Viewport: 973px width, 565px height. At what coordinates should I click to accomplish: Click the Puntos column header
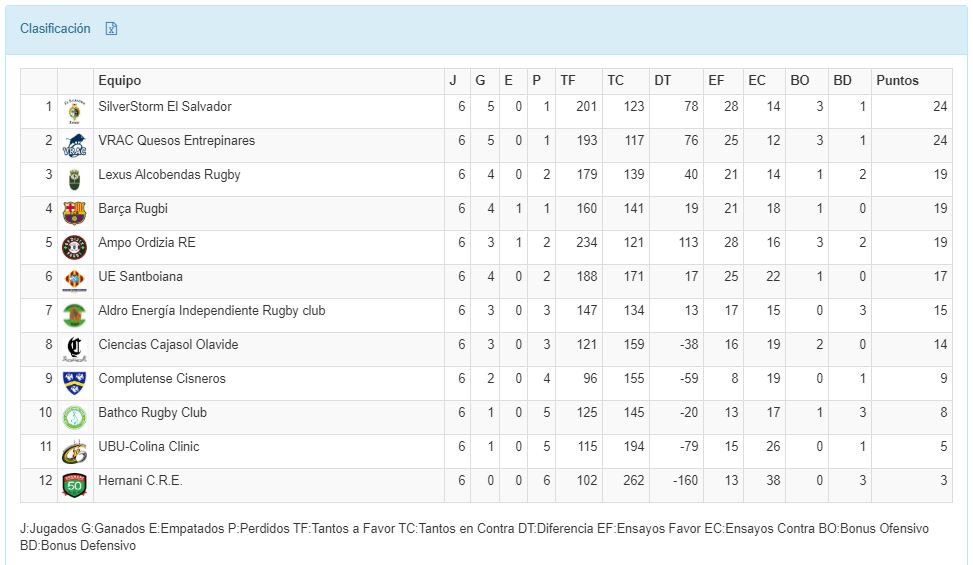coord(897,81)
